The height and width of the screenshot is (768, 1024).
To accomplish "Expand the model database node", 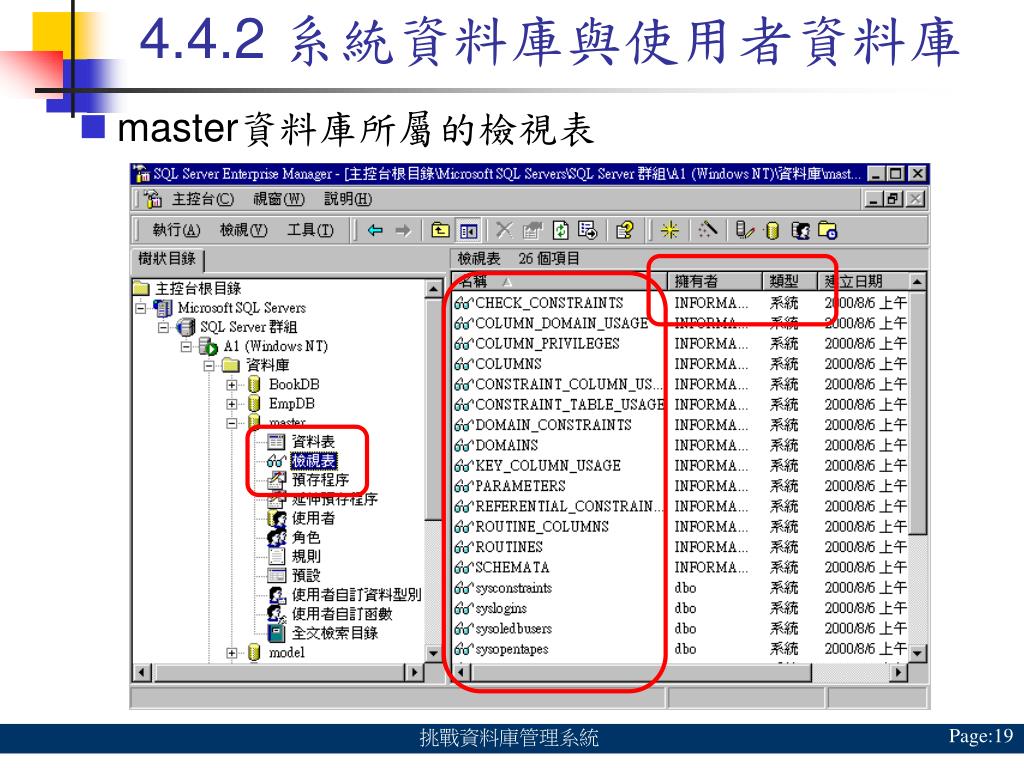I will coord(232,653).
